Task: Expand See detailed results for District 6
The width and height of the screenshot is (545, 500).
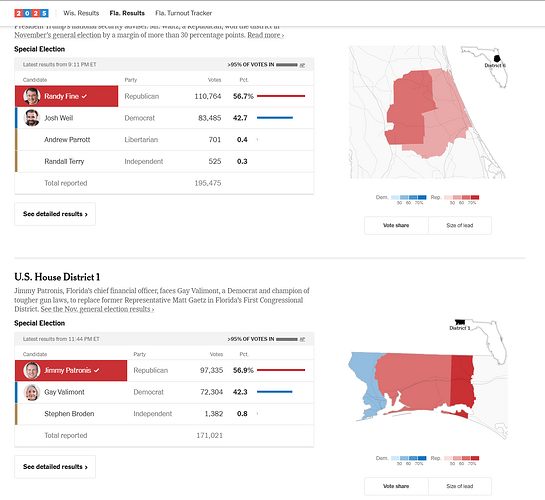Action: 55,214
